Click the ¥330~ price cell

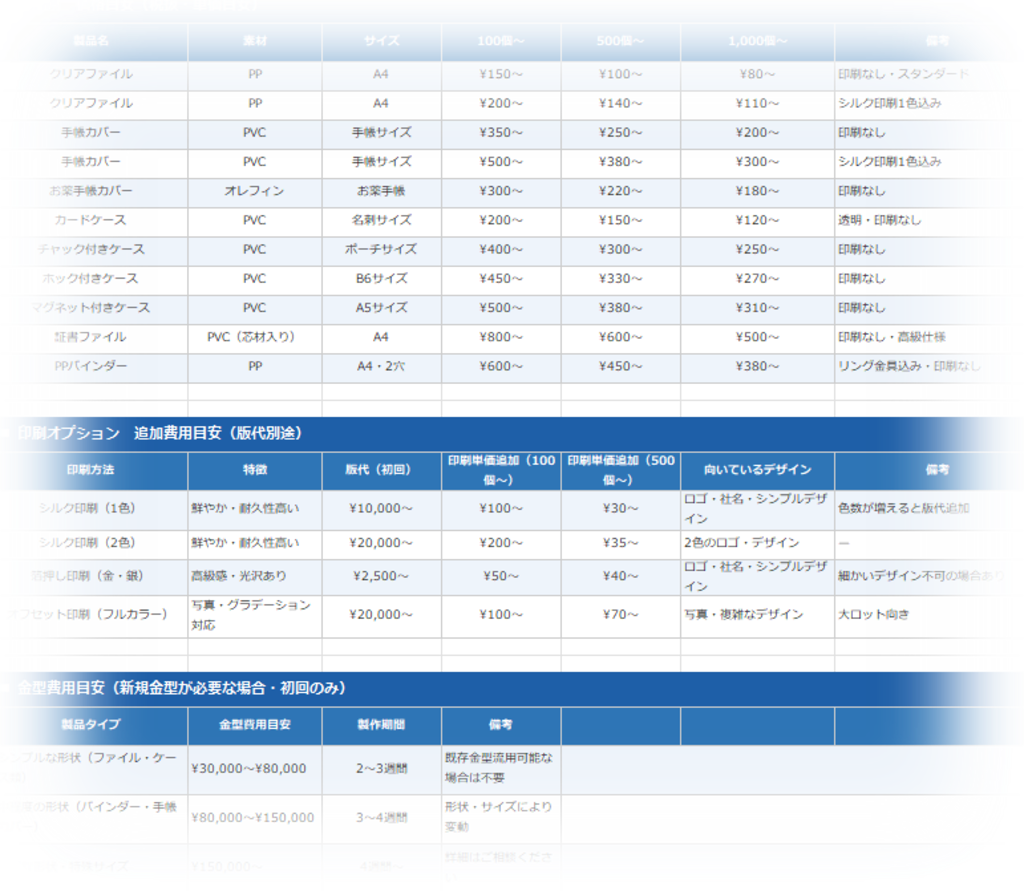coord(620,279)
